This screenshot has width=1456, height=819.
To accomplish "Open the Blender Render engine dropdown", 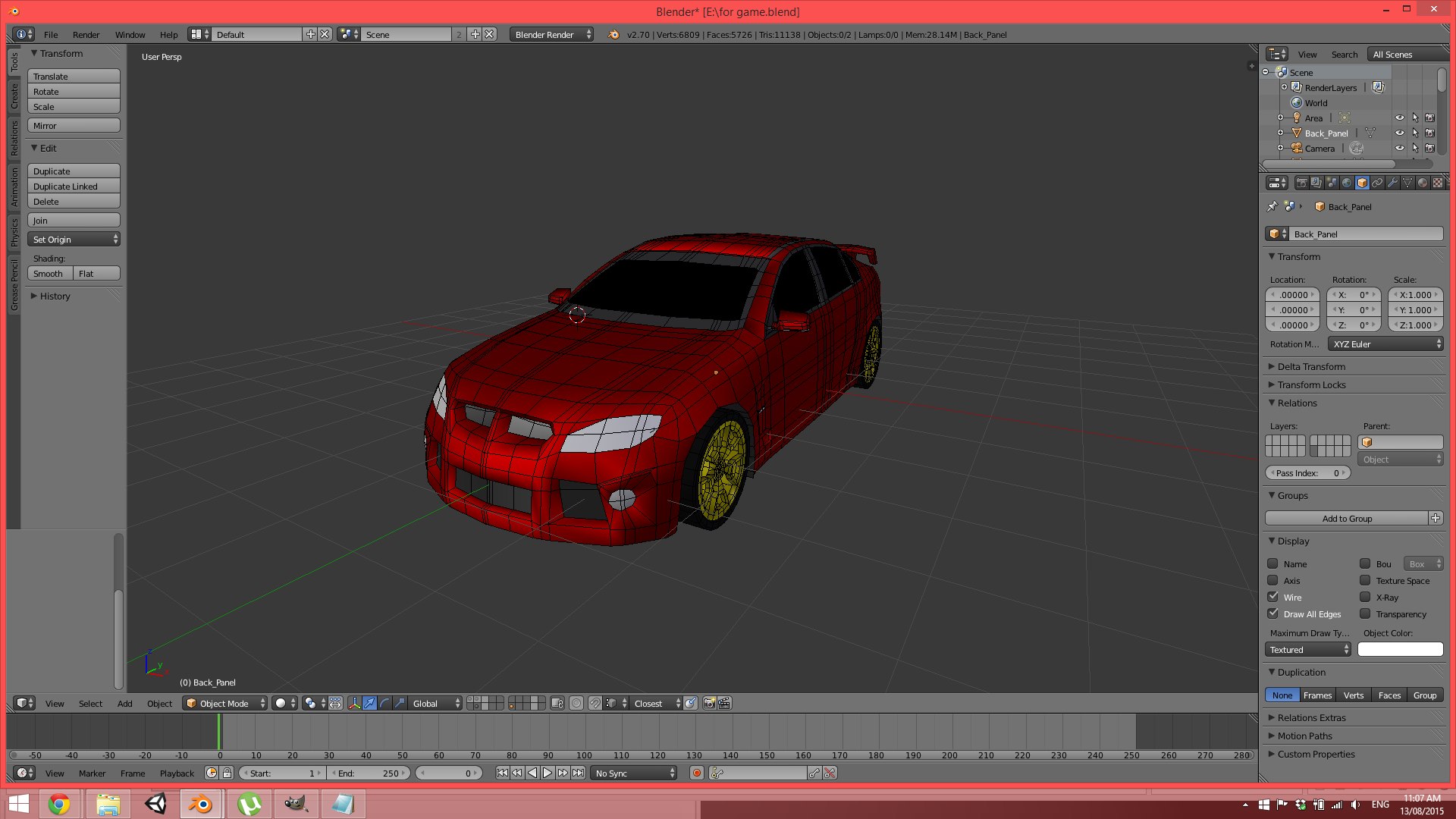I will [551, 34].
